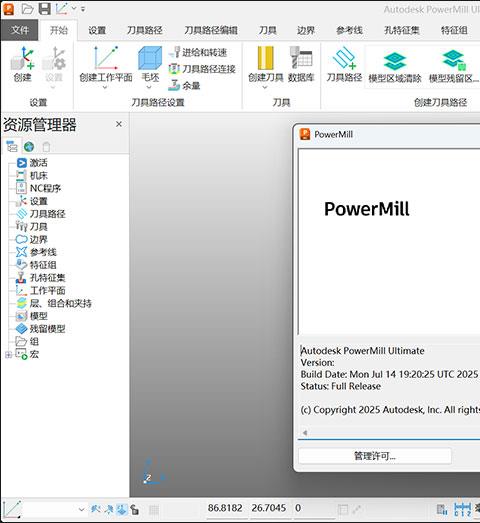Open dropdown under 创建工作平面
480x523 pixels.
click(105, 87)
